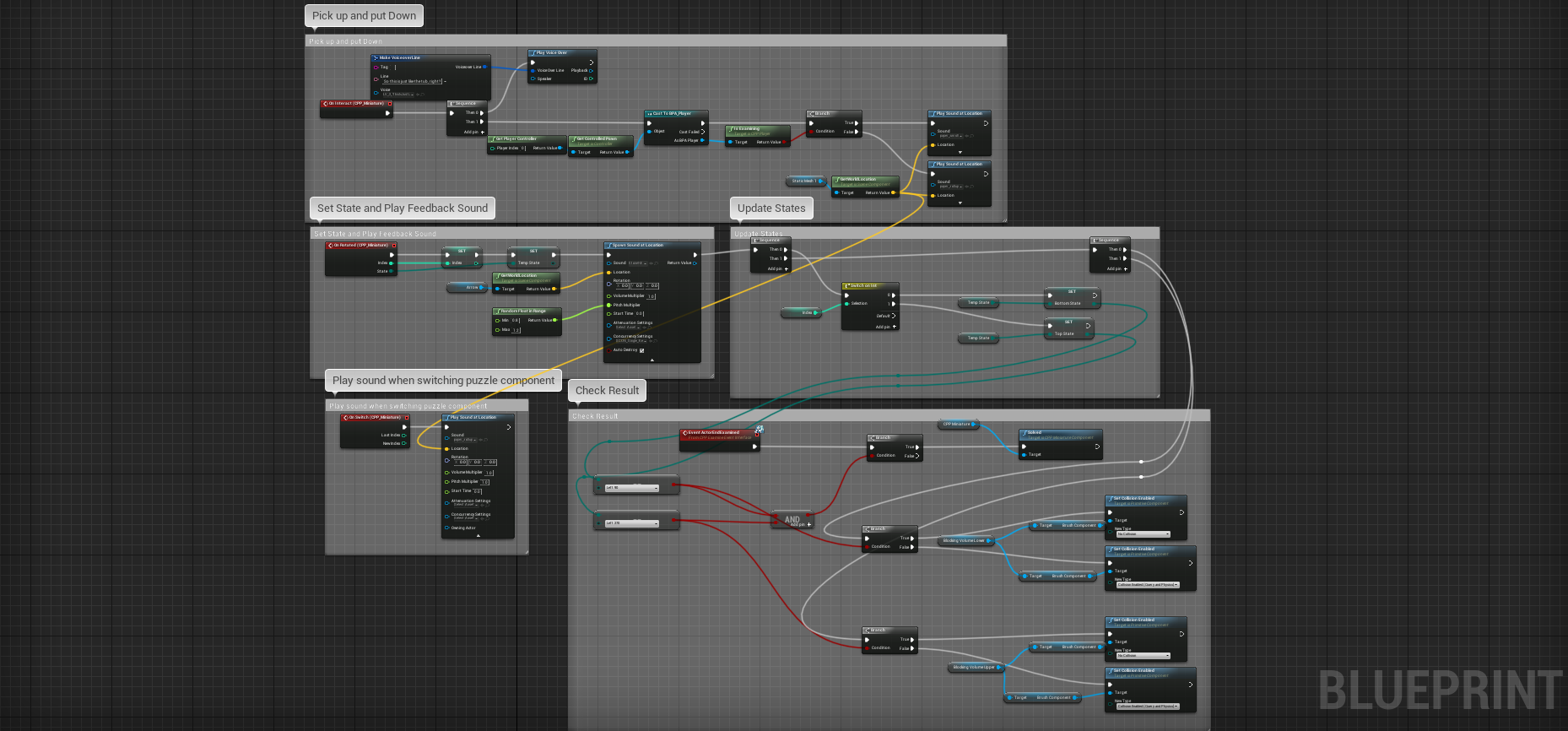Click Add pin on Switch on Int node
The image size is (1568, 731).
coord(894,327)
